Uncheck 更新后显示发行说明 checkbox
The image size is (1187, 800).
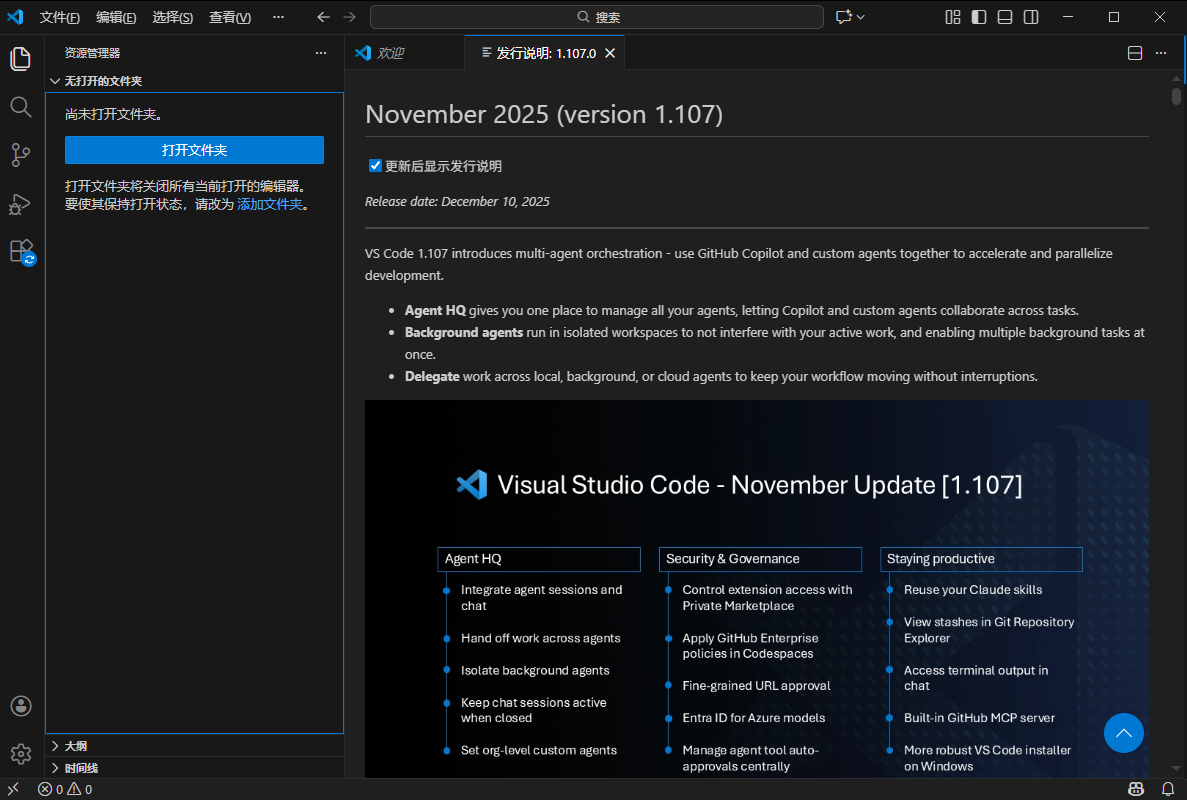pyautogui.click(x=376, y=166)
